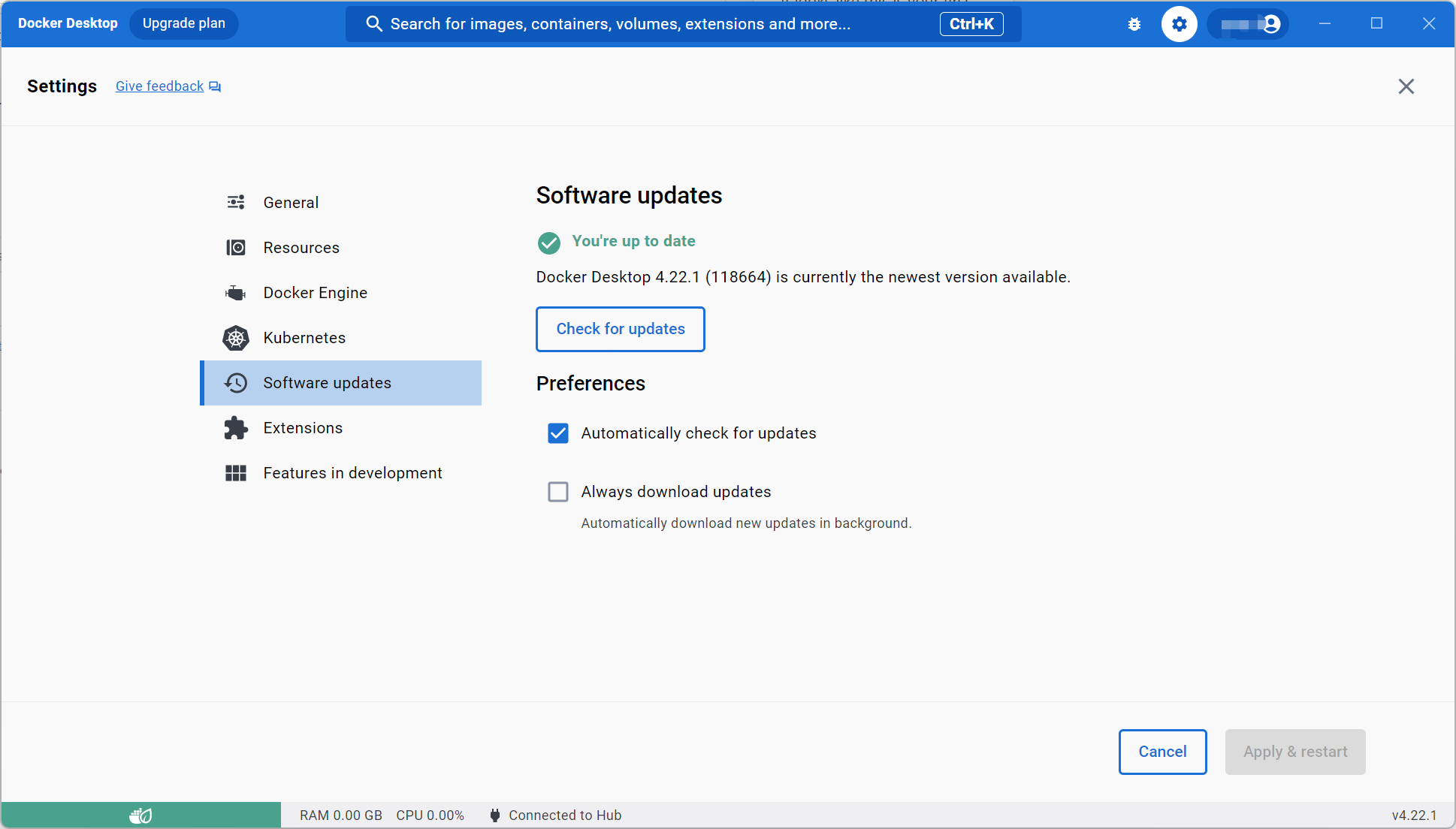The width and height of the screenshot is (1456, 829).
Task: Click the Kubernetes wheel icon
Action: pos(236,338)
